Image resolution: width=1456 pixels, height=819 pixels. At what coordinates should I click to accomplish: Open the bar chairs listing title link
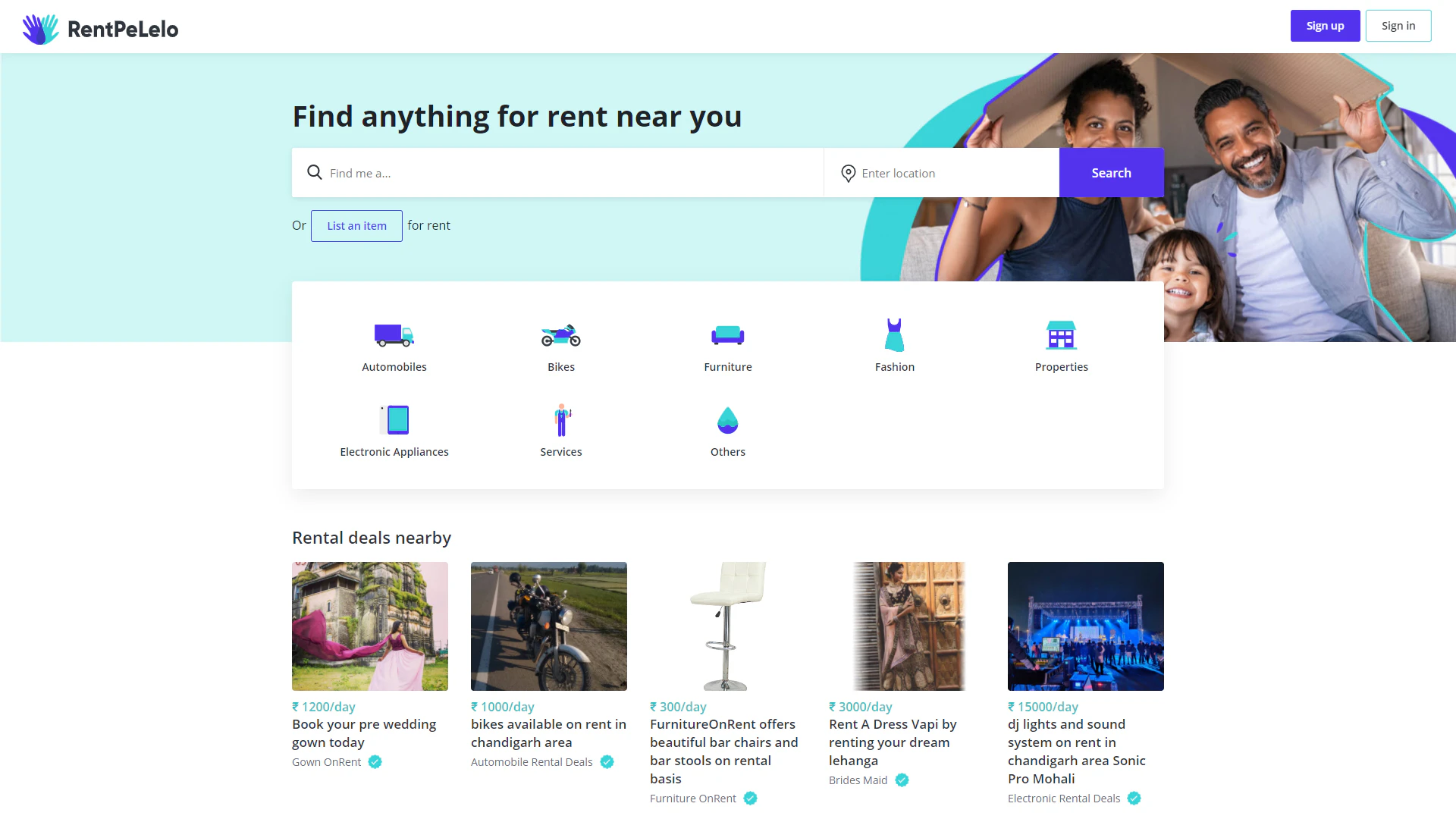(723, 751)
